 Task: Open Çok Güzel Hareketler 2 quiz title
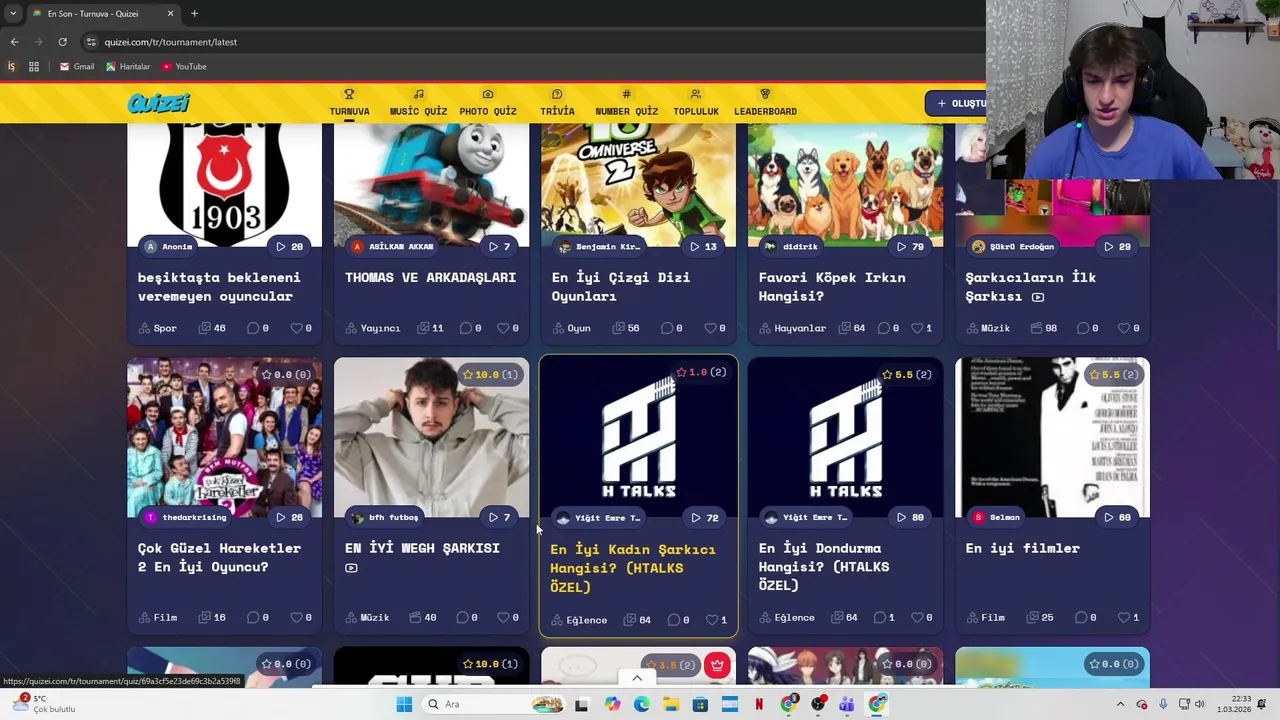click(x=219, y=557)
